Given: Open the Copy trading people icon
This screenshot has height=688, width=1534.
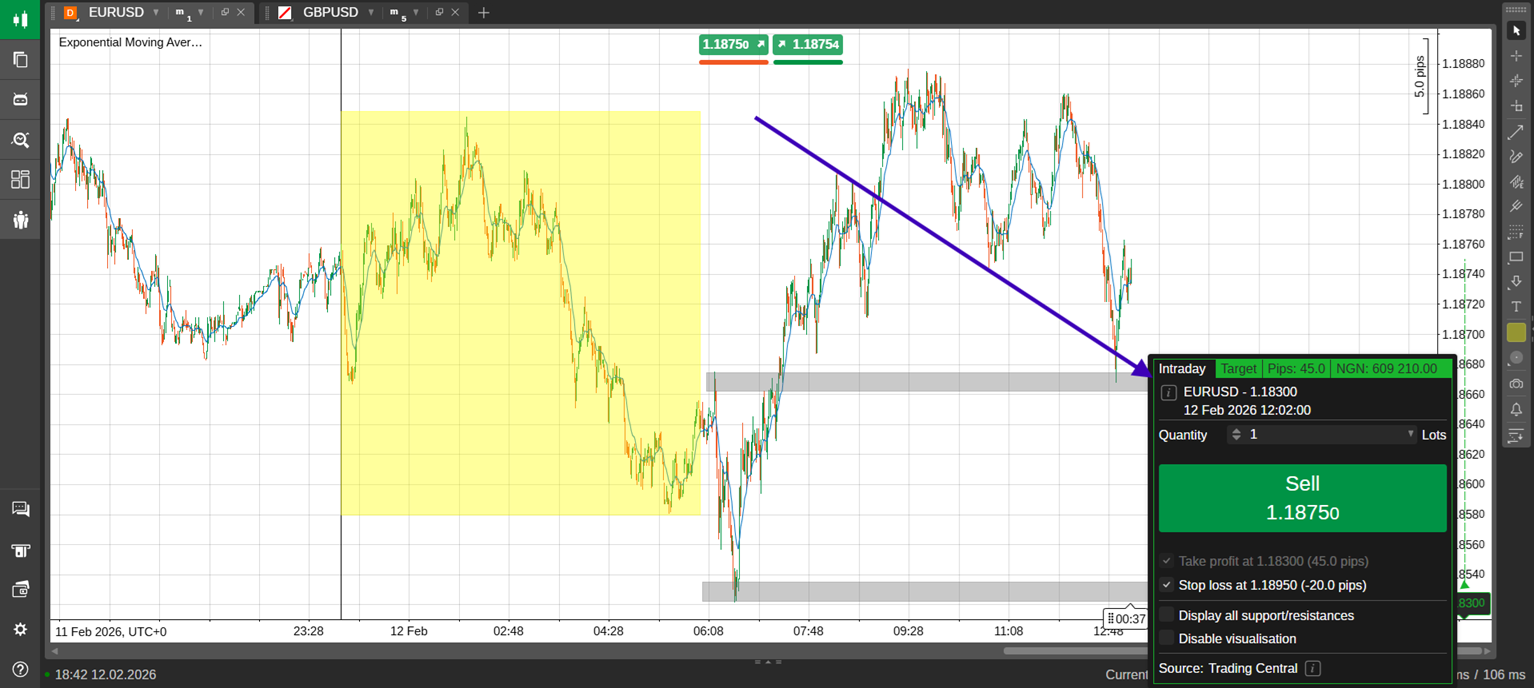Looking at the screenshot, I should [20, 220].
